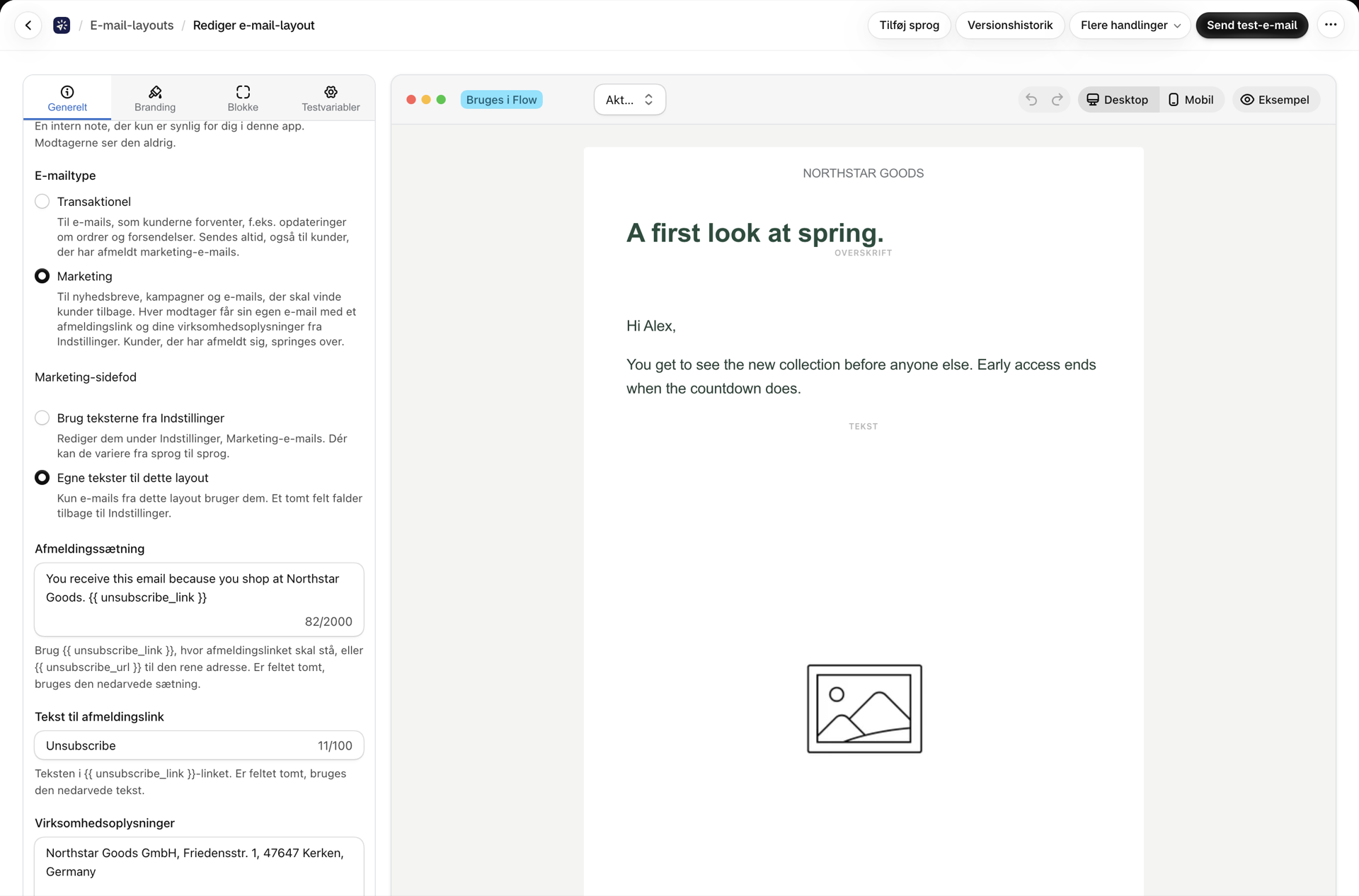1359x896 pixels.
Task: Switch preview to Desktop view
Action: [x=1118, y=100]
